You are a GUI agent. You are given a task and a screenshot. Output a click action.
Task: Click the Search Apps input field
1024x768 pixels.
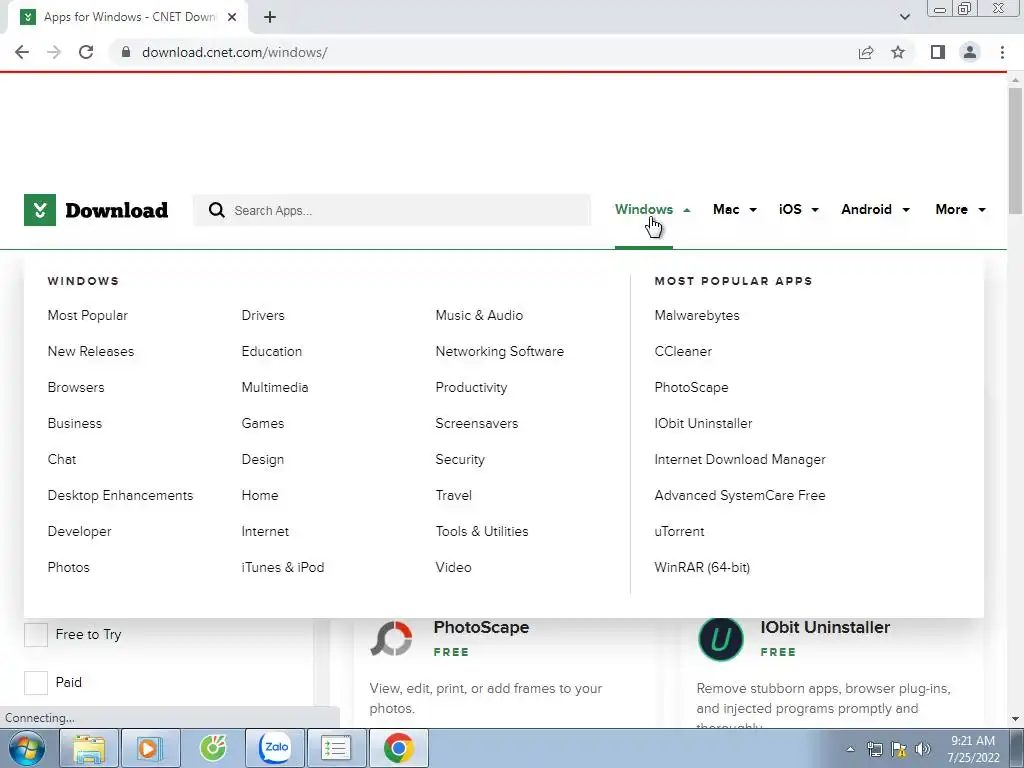(x=392, y=210)
